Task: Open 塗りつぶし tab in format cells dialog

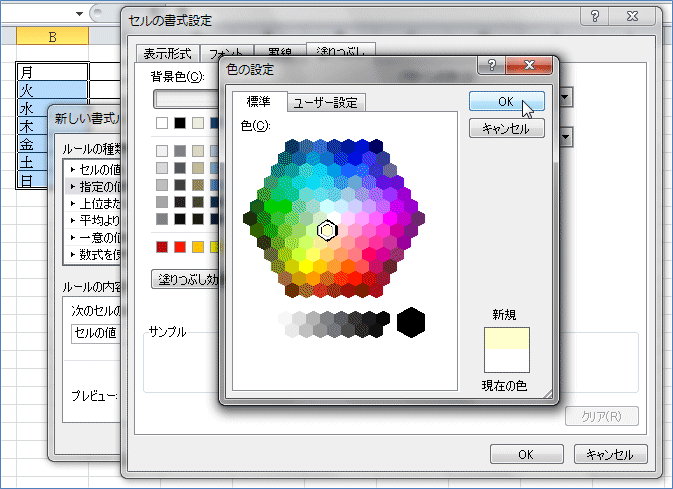Action: [x=341, y=51]
